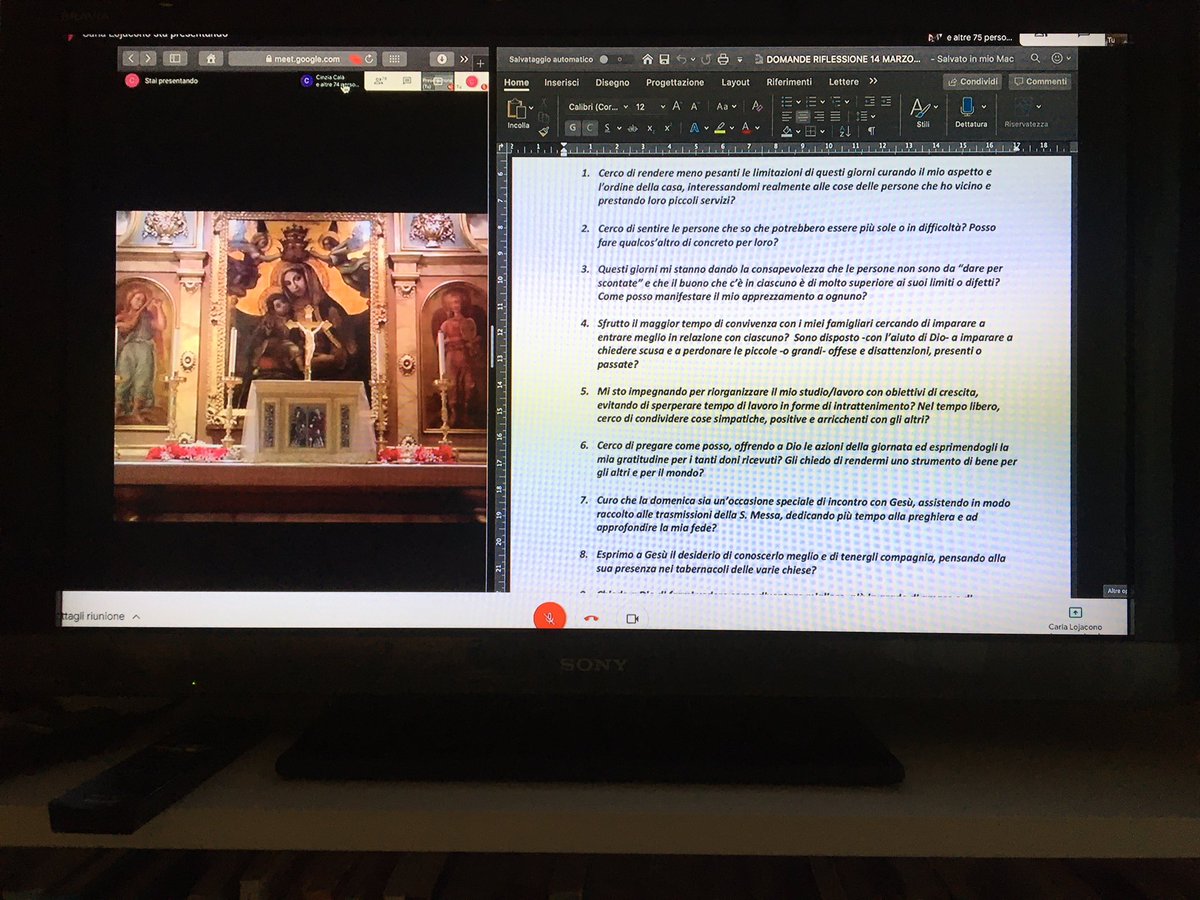Copy formatting with the format painter
This screenshot has height=900, width=1200.
pos(543,131)
